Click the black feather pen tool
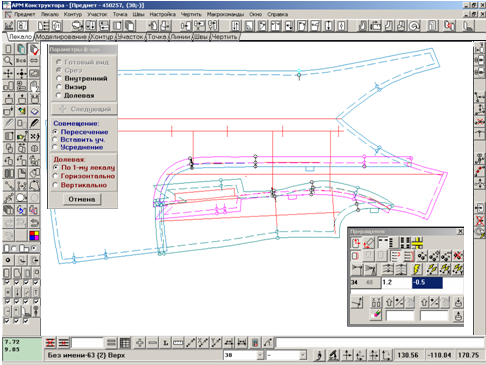 pyautogui.click(x=34, y=123)
